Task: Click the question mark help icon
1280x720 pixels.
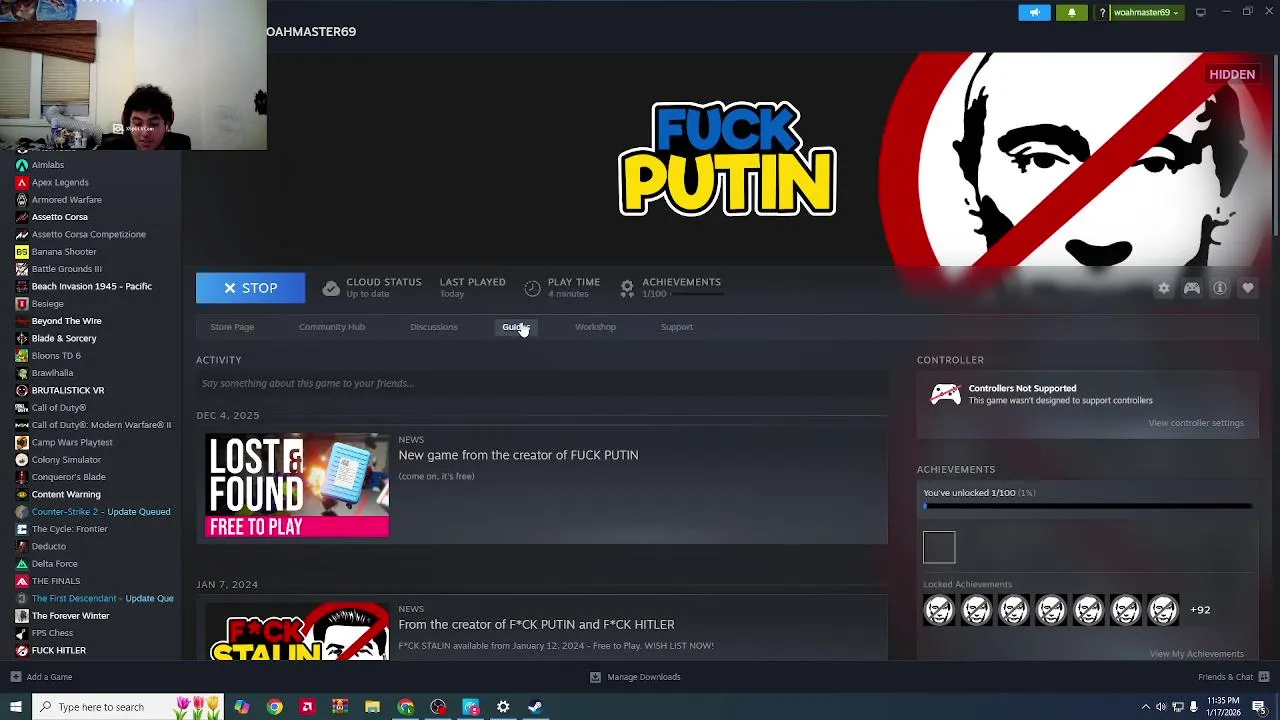Action: pyautogui.click(x=1102, y=12)
